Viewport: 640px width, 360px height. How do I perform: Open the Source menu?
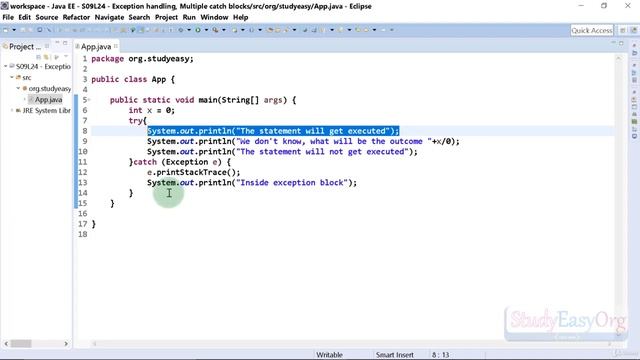47,17
